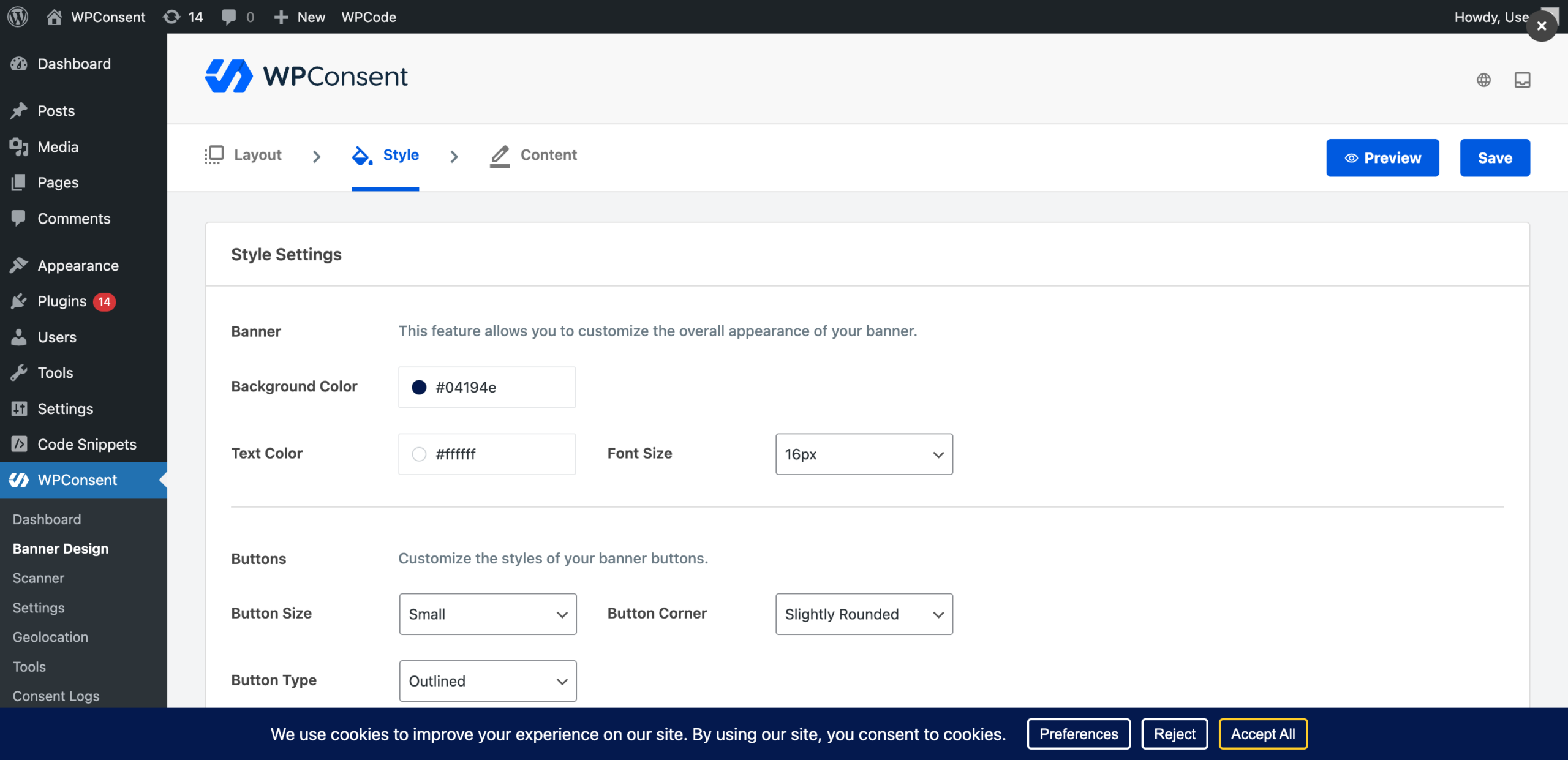Select the Layout step icon

point(214,155)
